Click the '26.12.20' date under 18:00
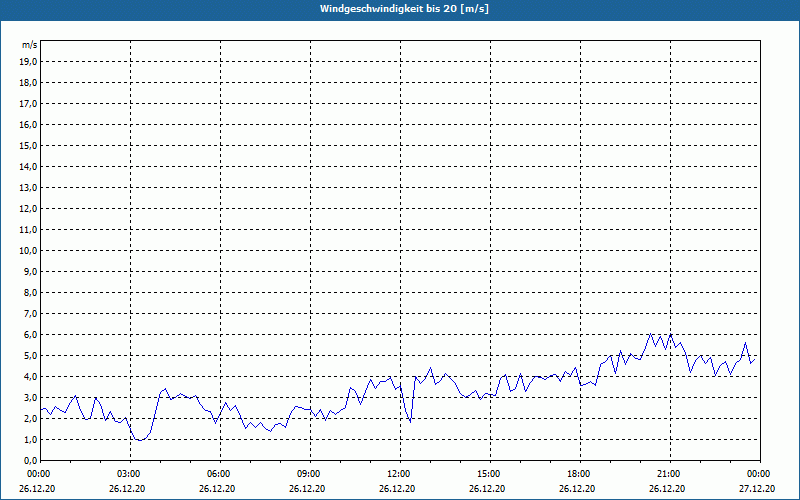The image size is (800, 500). [x=577, y=488]
